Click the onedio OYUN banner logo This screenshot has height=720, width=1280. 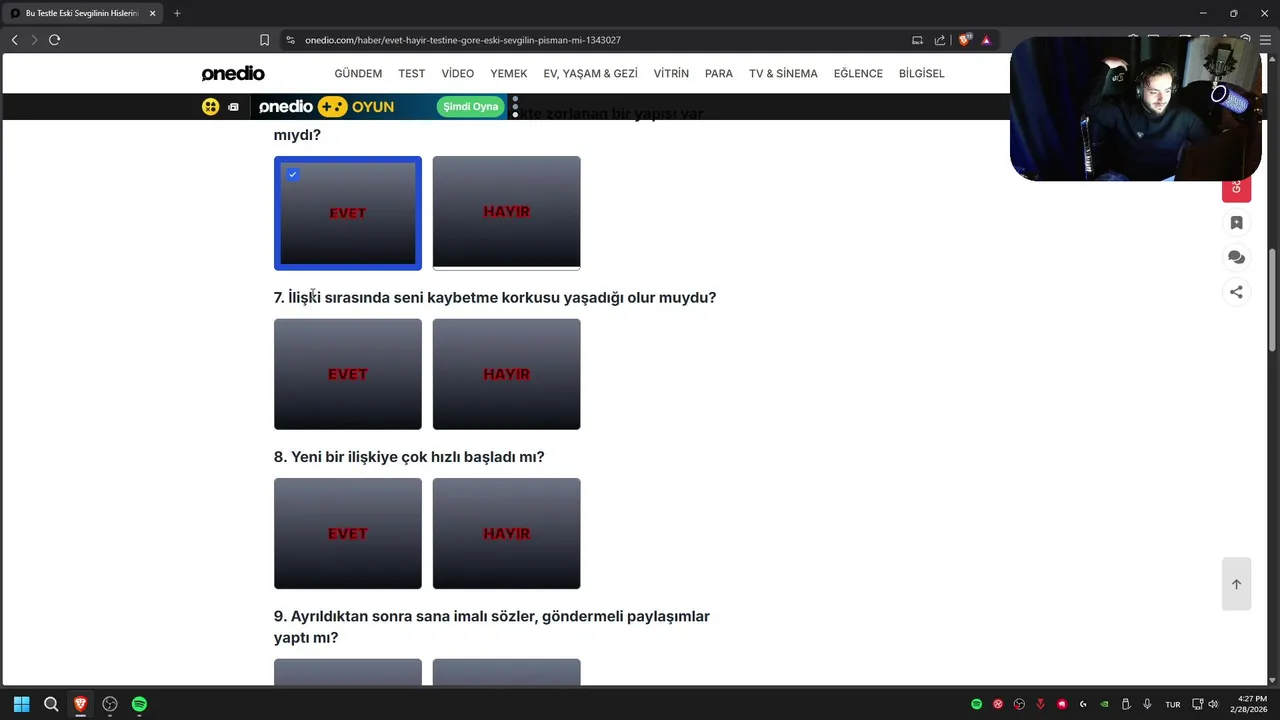pos(326,107)
